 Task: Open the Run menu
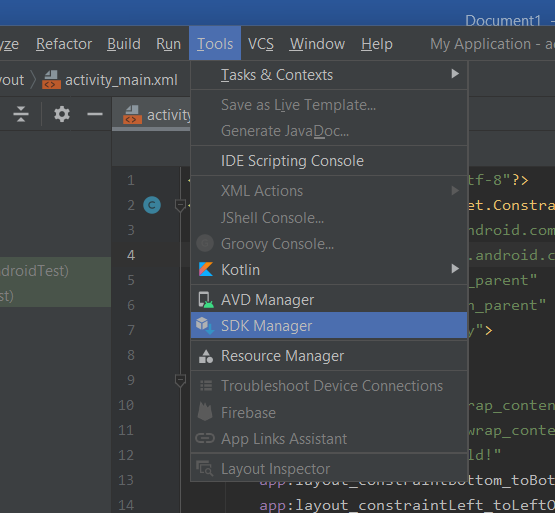pos(168,44)
